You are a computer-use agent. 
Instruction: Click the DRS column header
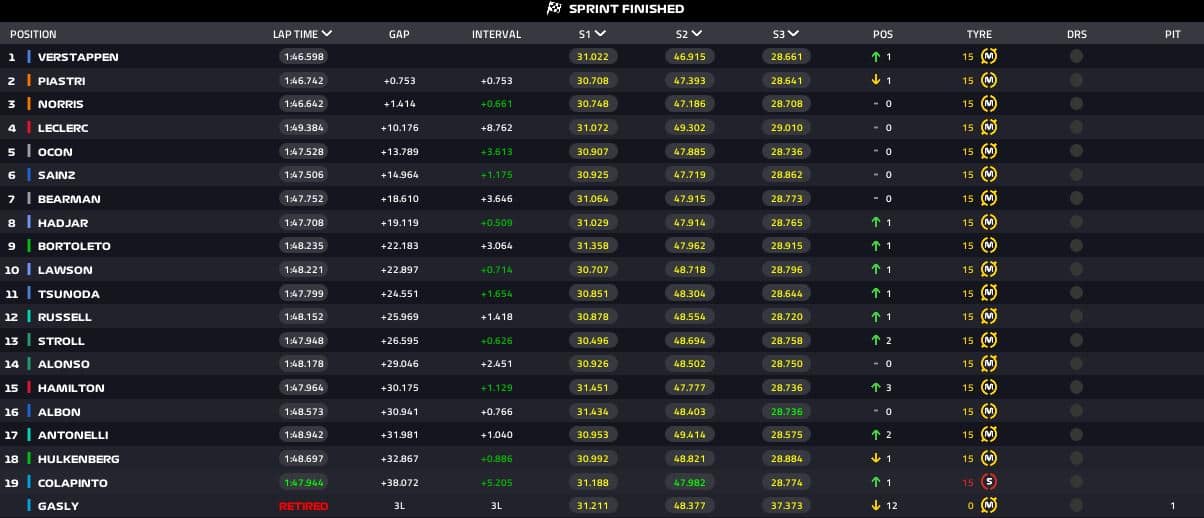pyautogui.click(x=1076, y=34)
